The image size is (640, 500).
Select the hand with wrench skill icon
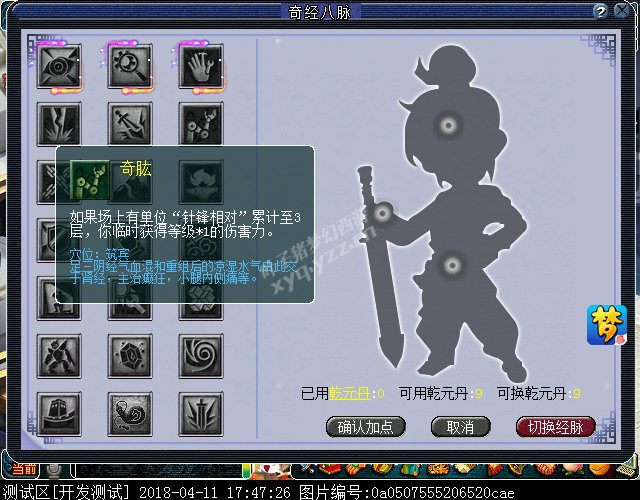[x=201, y=67]
